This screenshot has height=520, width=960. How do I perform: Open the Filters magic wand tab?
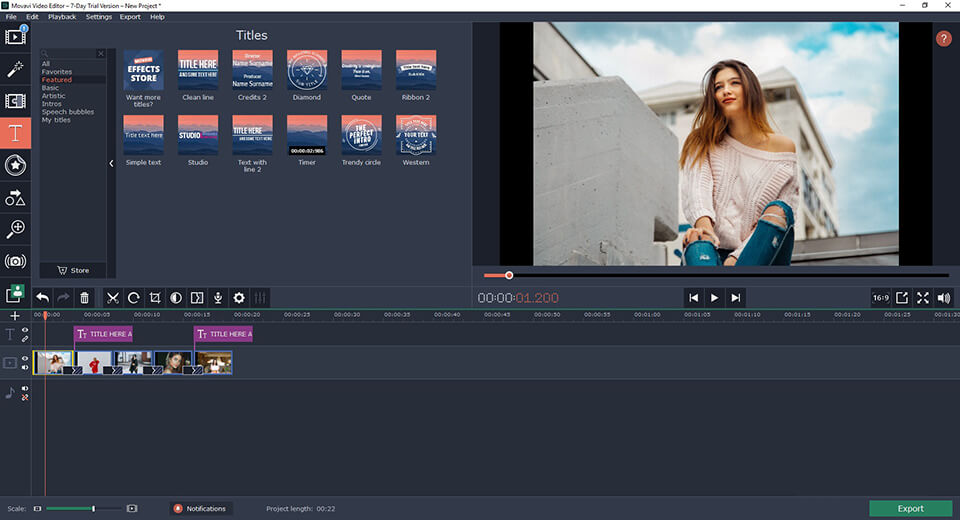15,69
